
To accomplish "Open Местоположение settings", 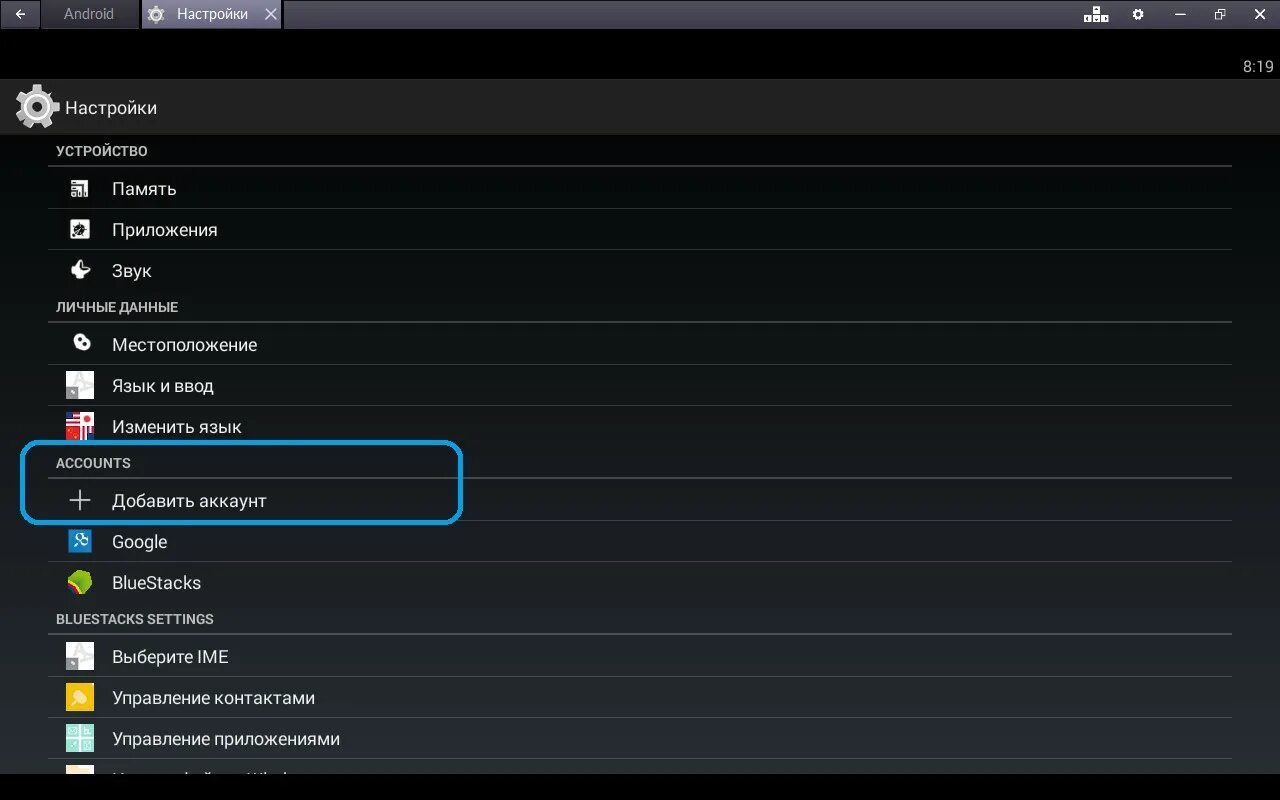I will tap(640, 344).
